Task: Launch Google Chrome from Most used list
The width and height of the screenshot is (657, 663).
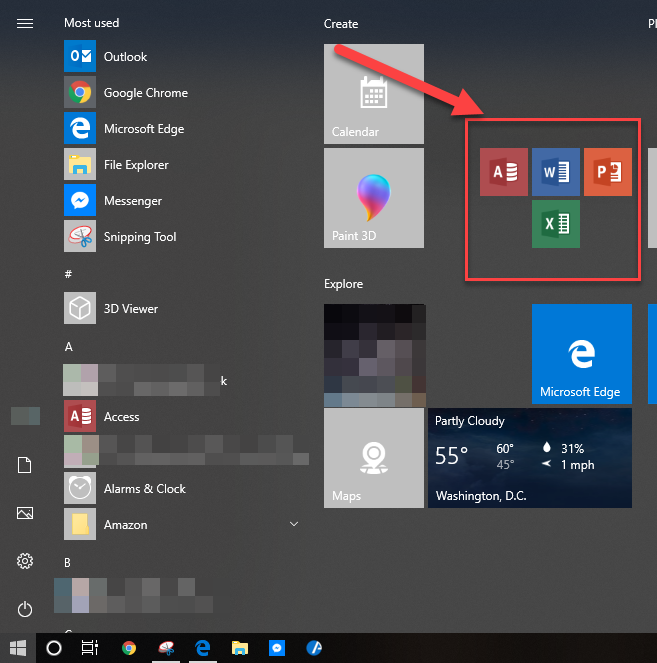Action: point(145,93)
